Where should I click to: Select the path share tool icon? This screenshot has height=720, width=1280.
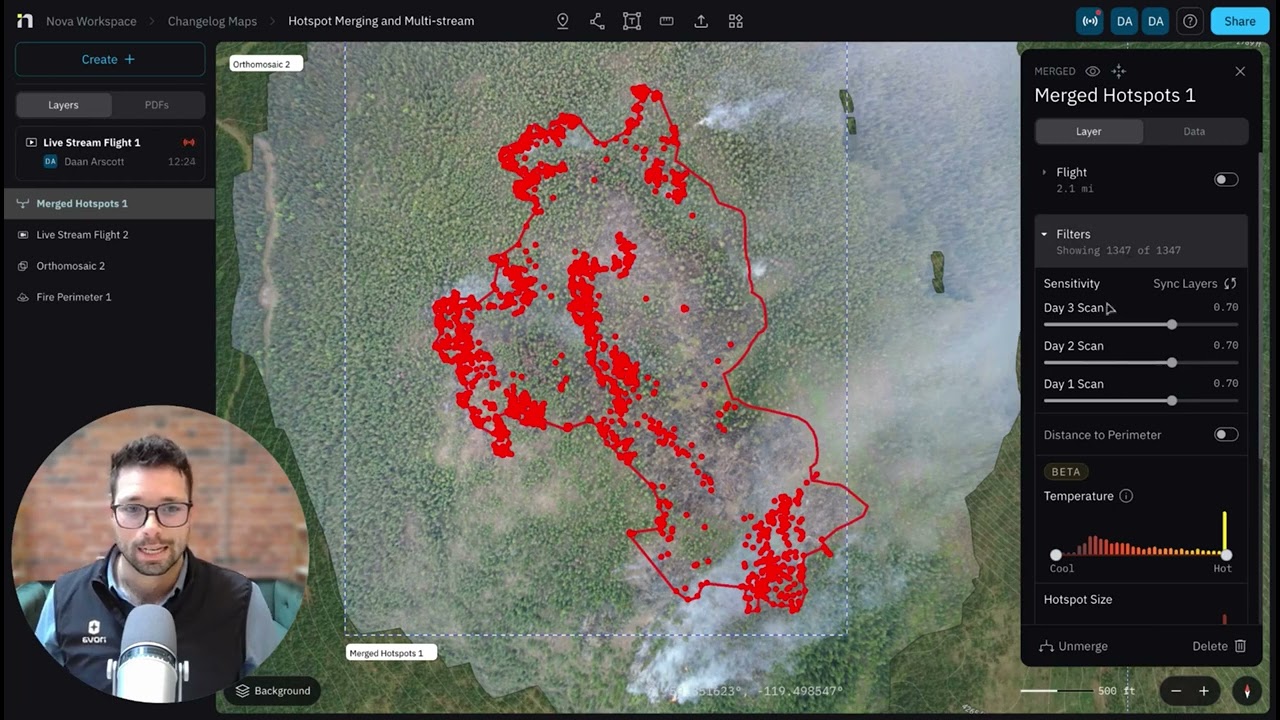click(597, 21)
